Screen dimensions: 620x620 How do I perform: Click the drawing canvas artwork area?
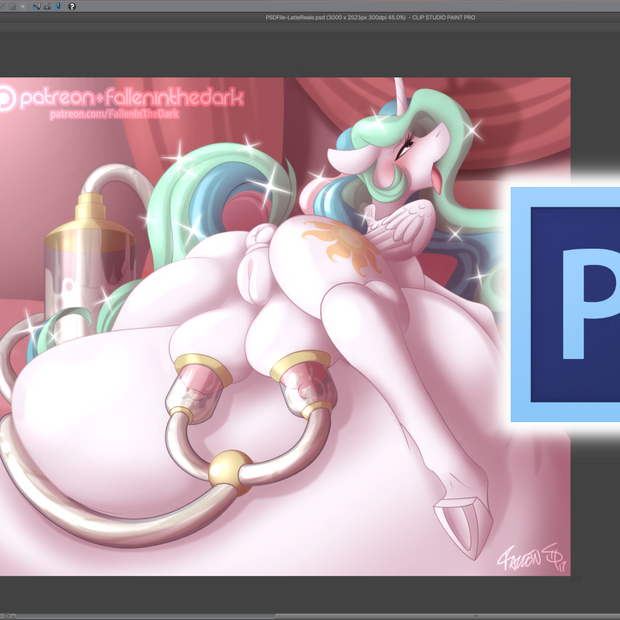pos(285,327)
